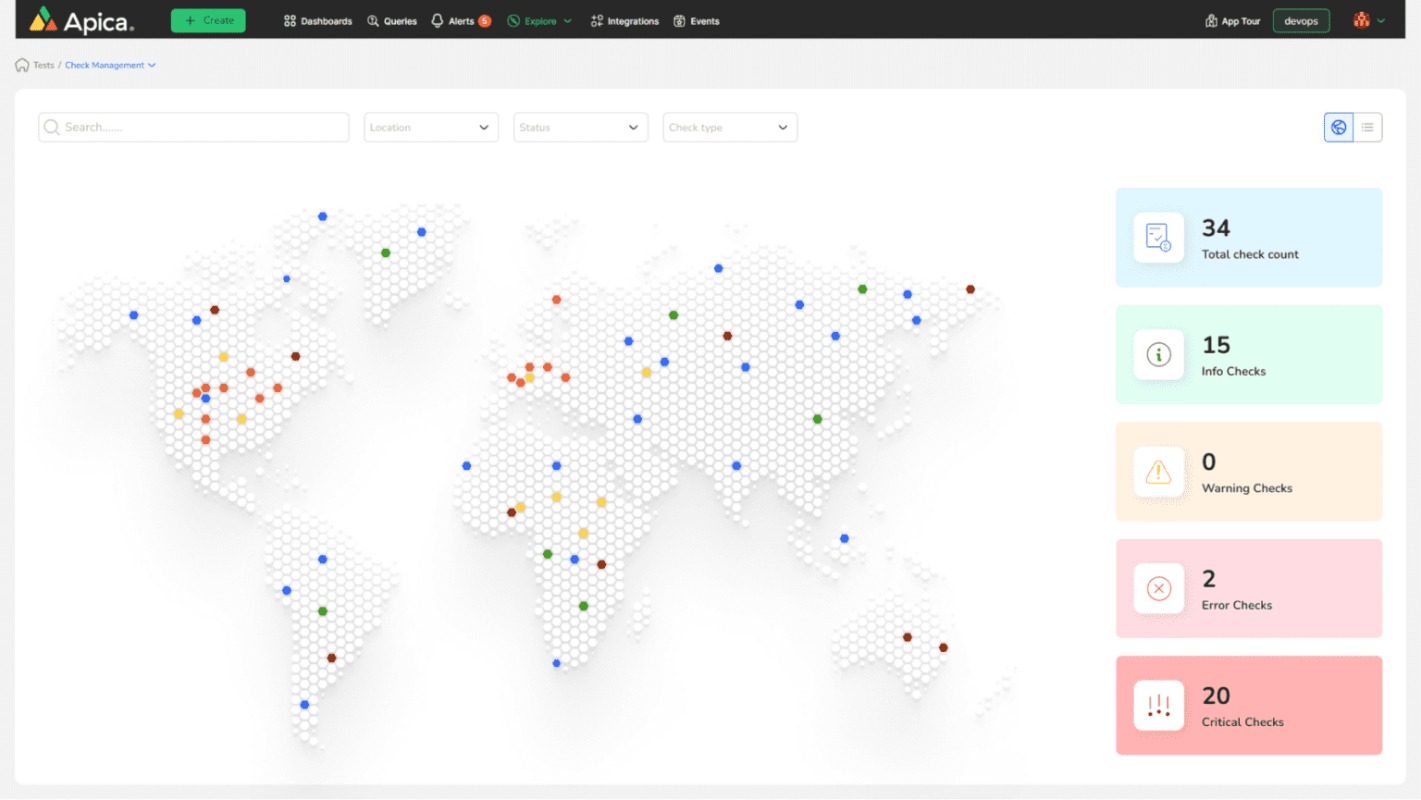The width and height of the screenshot is (1421, 800).
Task: Expand the Check Management breadcrumb menu
Action: (x=110, y=65)
